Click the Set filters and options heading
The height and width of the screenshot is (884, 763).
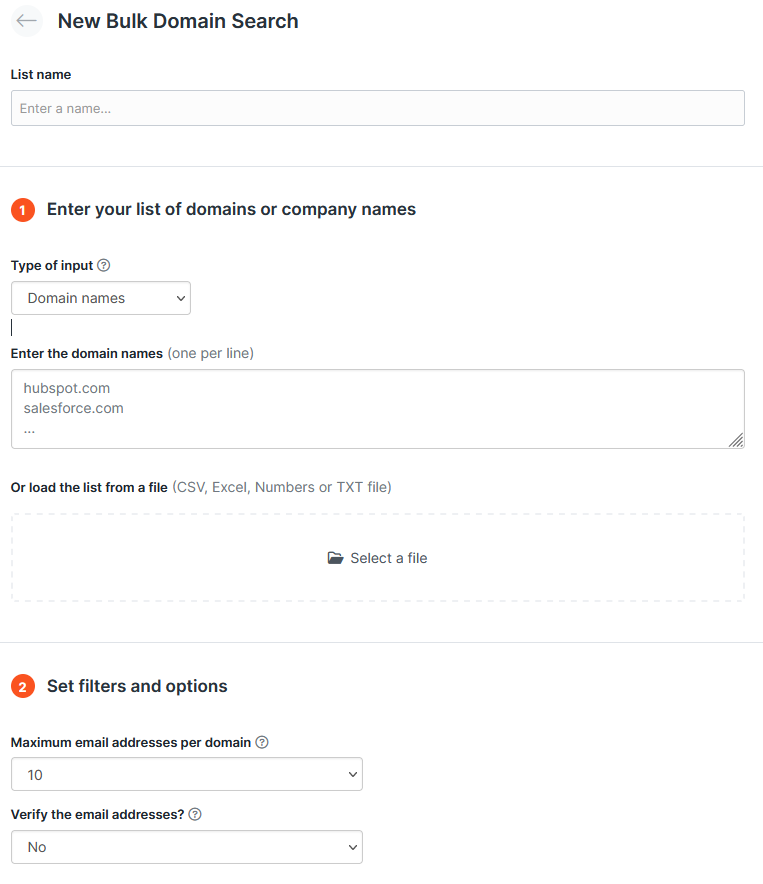137,686
